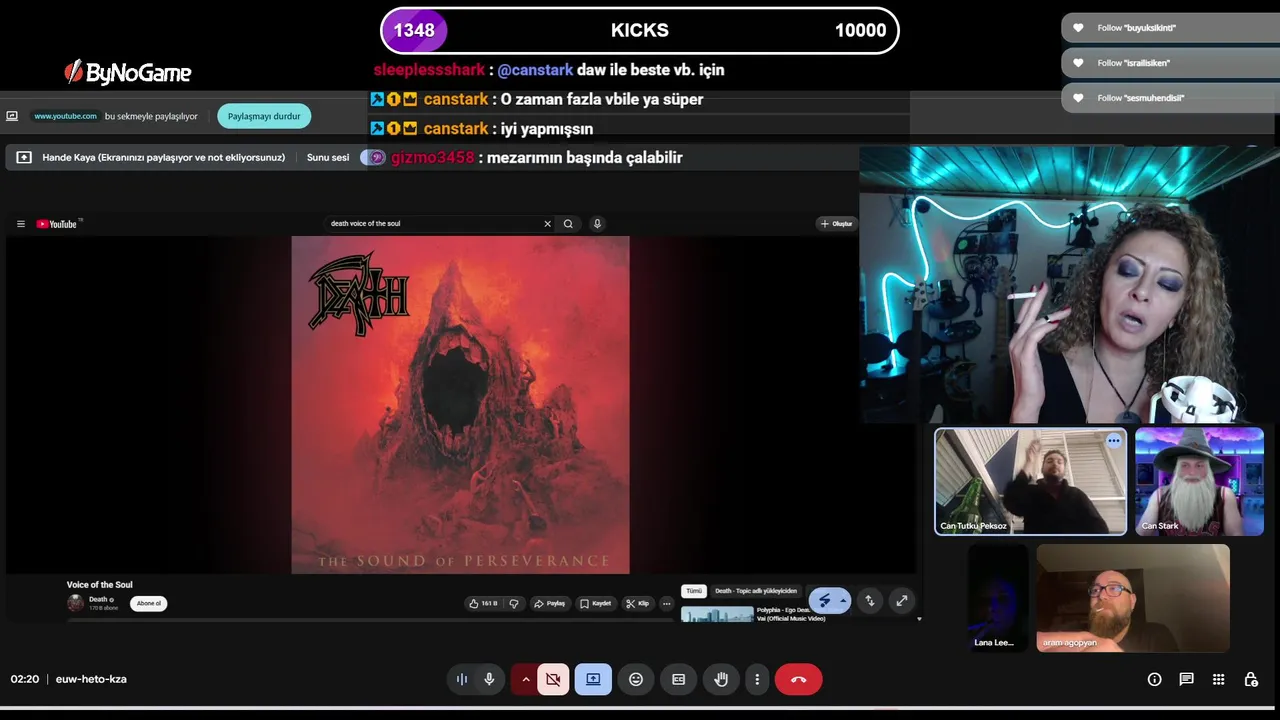Screen dimensions: 1280x720
Task: Click the Oluştur create button
Action: [x=837, y=224]
